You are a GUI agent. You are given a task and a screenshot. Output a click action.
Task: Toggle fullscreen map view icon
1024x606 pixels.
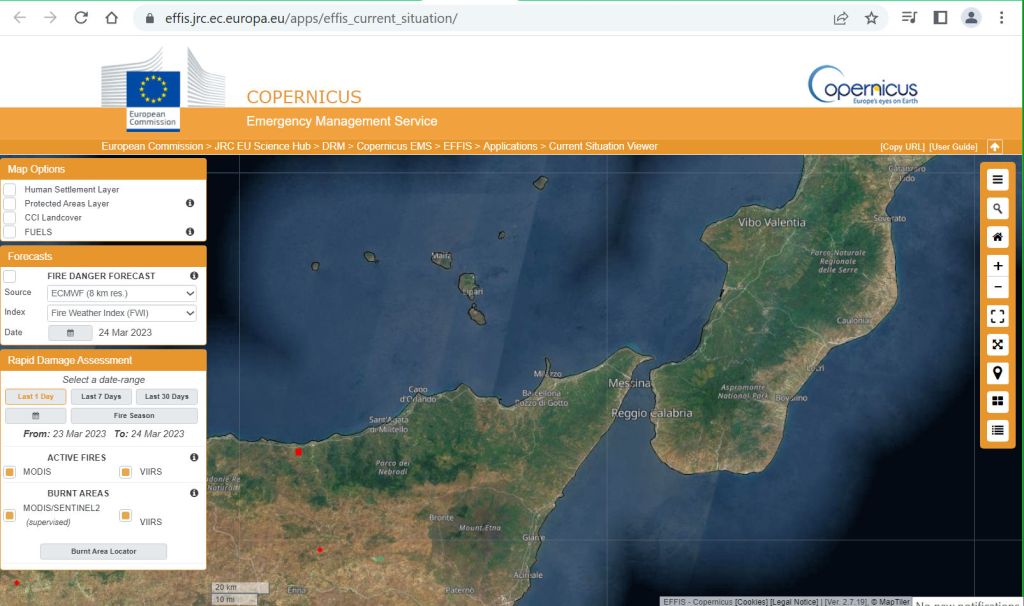coord(997,316)
